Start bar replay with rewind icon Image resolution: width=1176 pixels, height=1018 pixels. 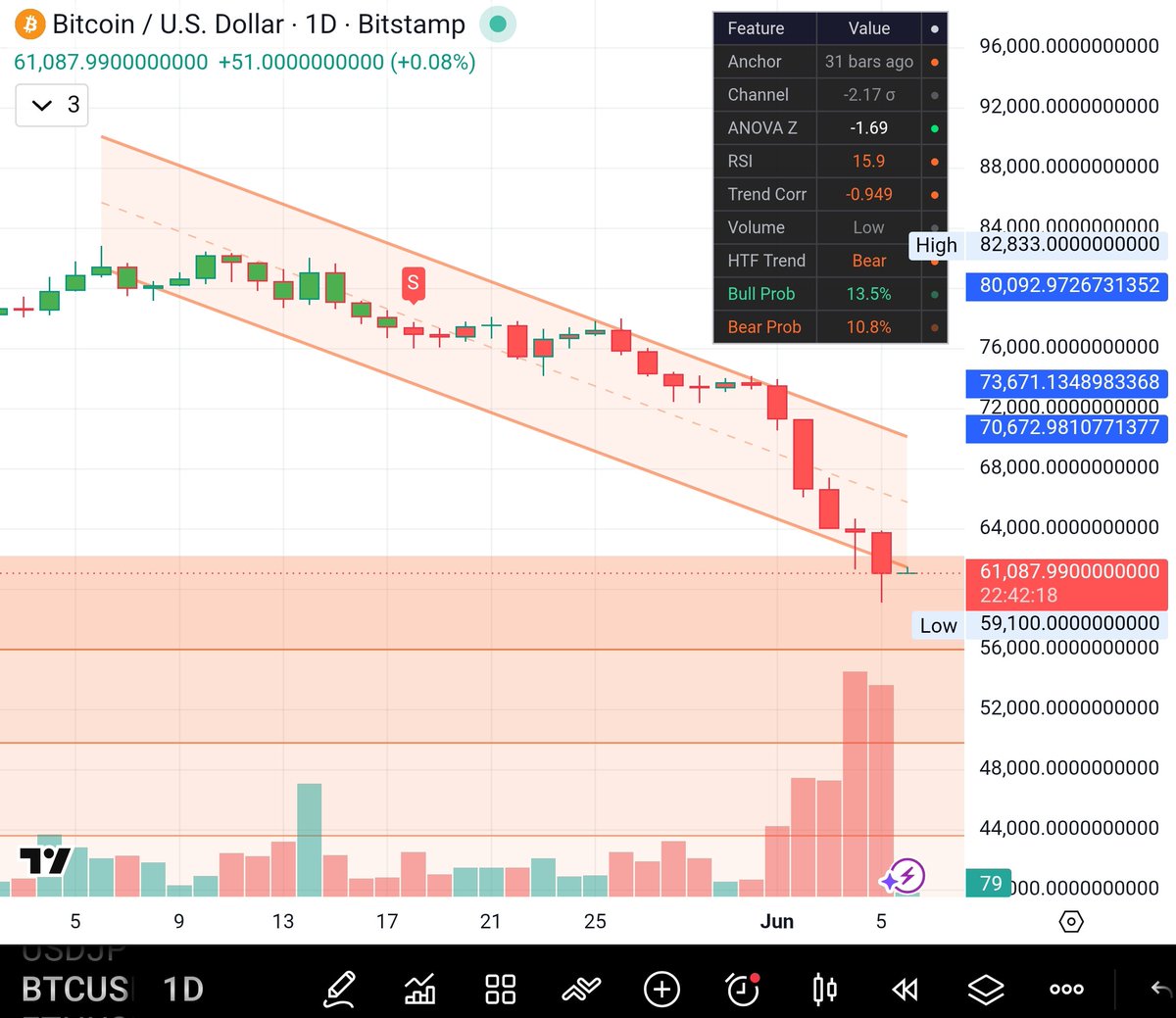pos(905,990)
